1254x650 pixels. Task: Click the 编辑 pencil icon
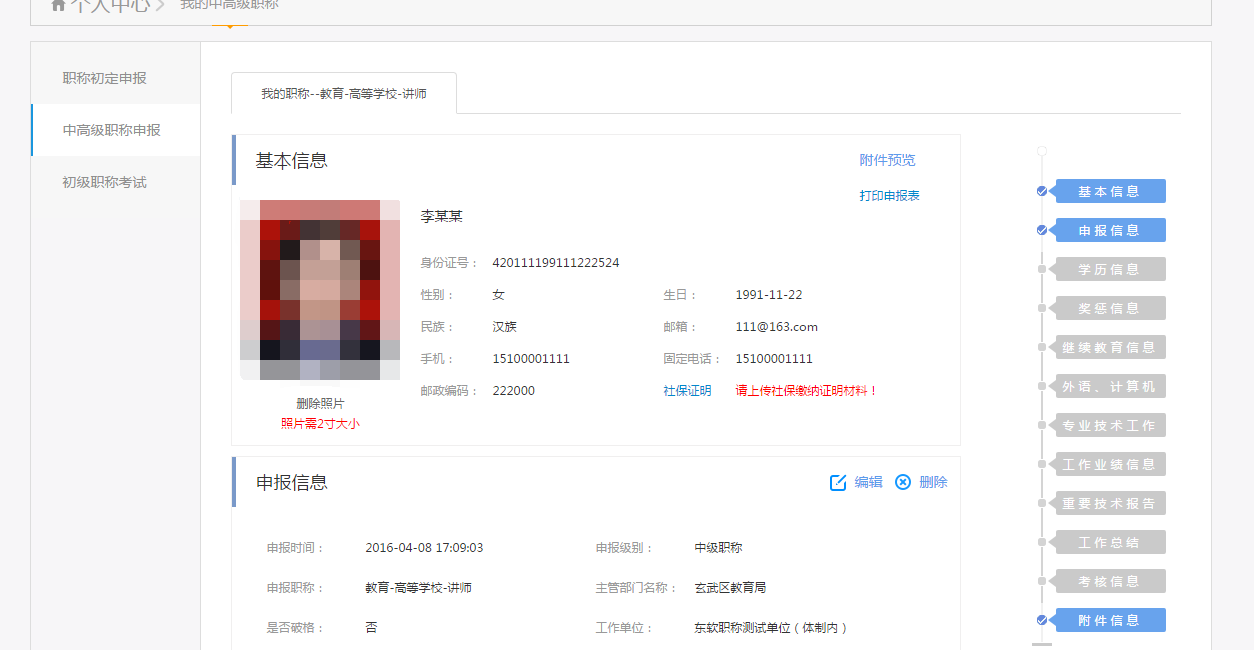(x=838, y=483)
